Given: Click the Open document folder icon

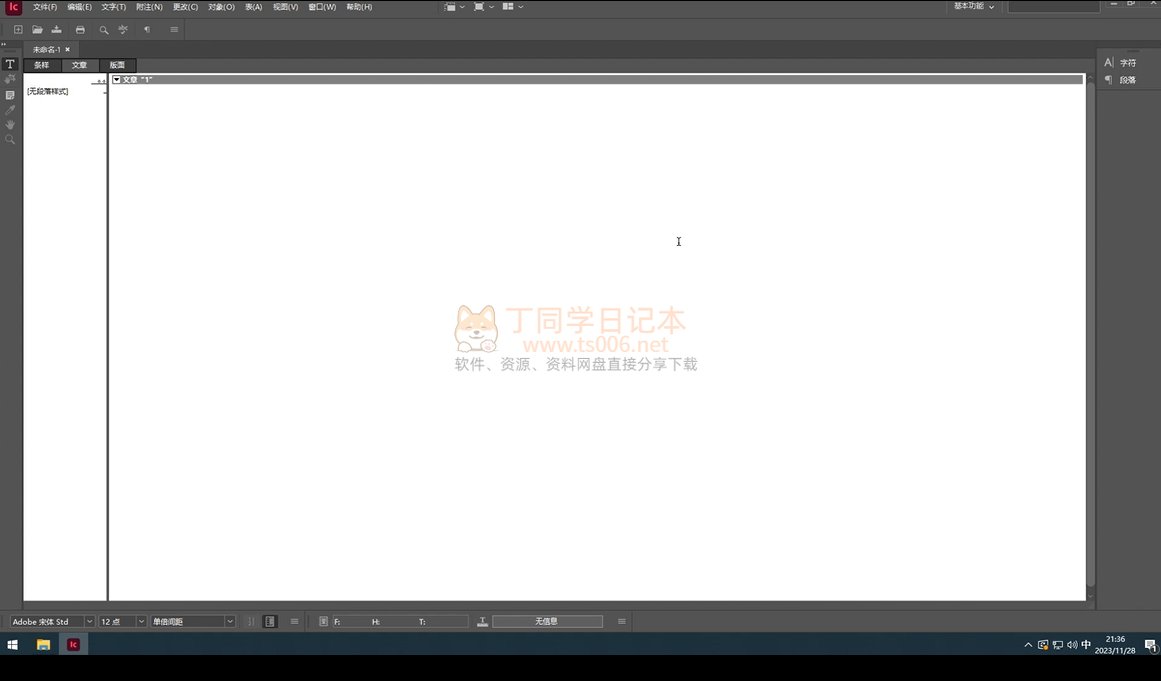Looking at the screenshot, I should [37, 30].
